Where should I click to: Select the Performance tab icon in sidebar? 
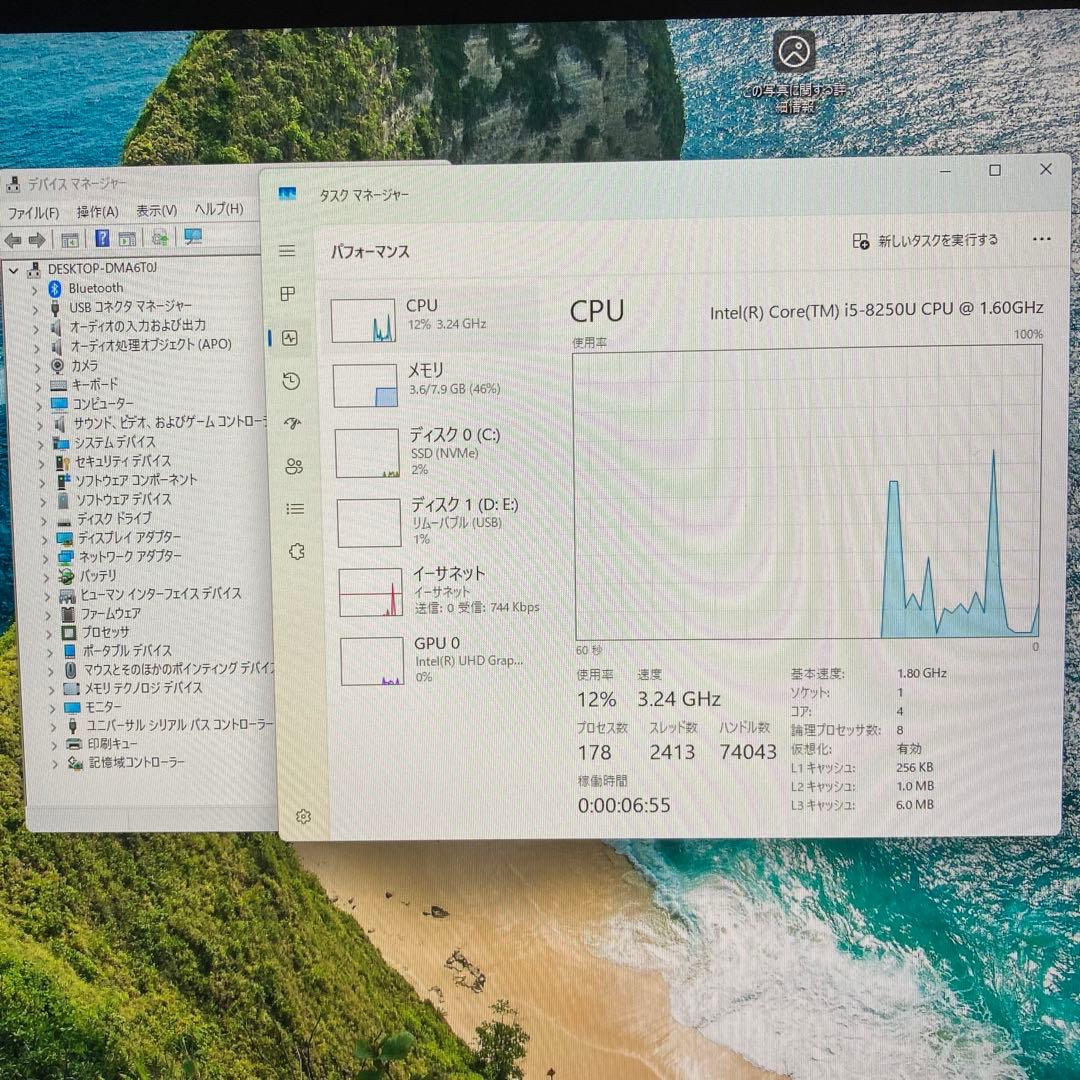(287, 338)
